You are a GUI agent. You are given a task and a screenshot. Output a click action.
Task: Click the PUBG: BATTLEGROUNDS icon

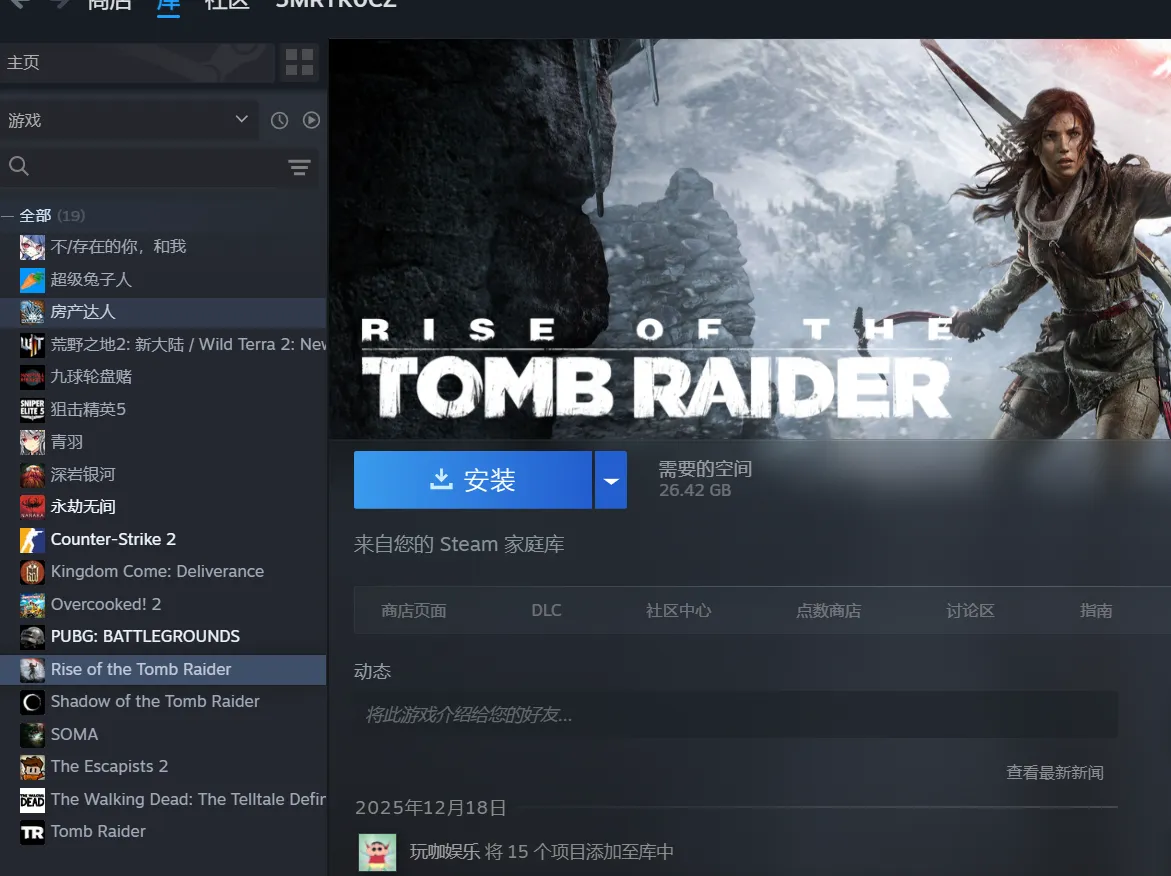(x=33, y=637)
